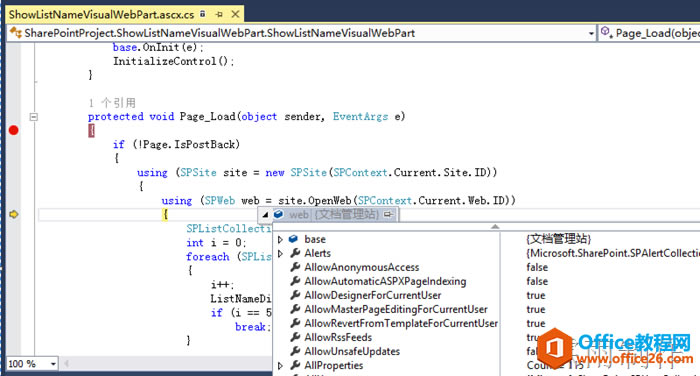The height and width of the screenshot is (376, 700).
Task: Open the 100 % zoom dropdown
Action: (53, 364)
